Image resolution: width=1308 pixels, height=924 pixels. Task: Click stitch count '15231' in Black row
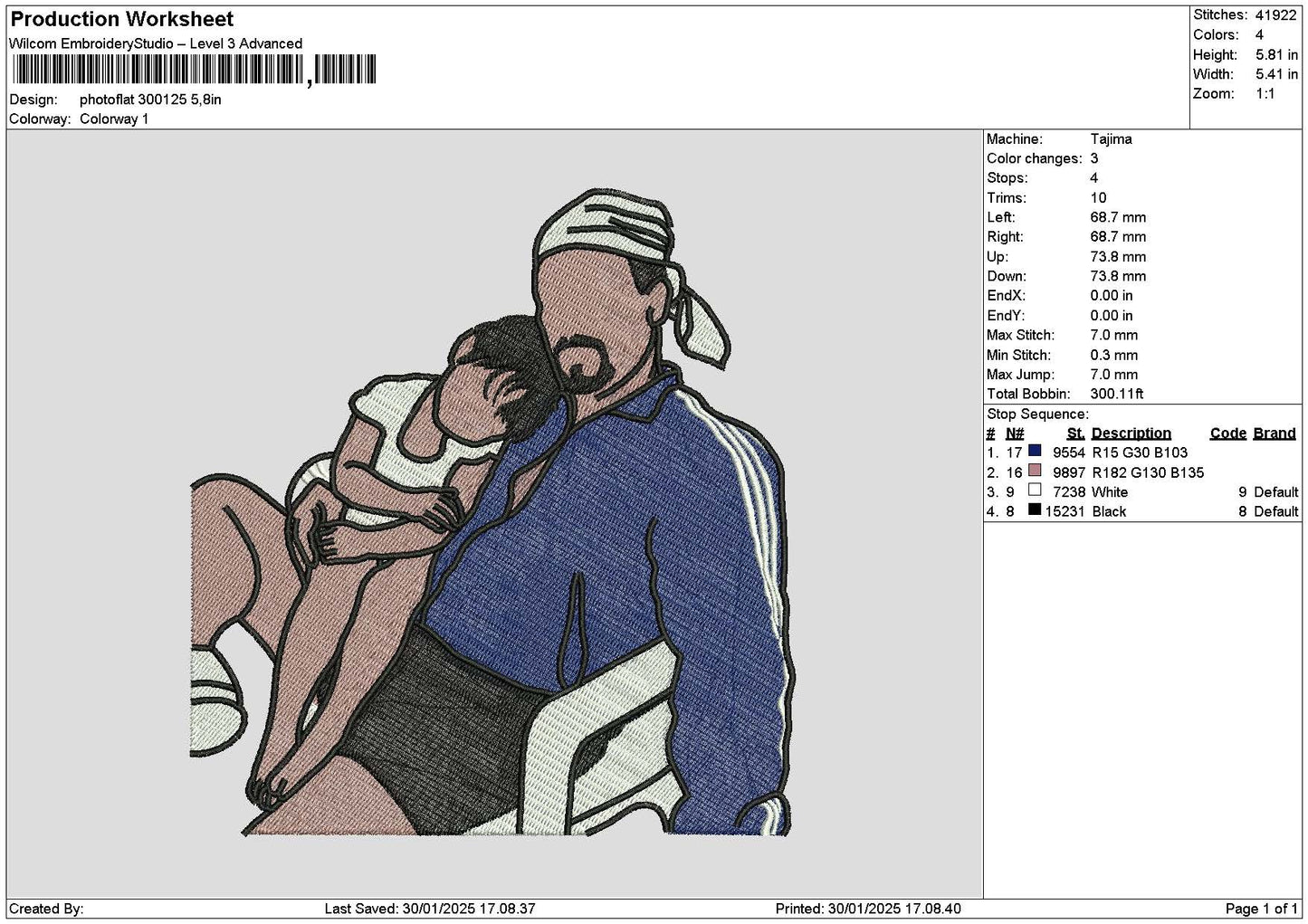point(1065,512)
